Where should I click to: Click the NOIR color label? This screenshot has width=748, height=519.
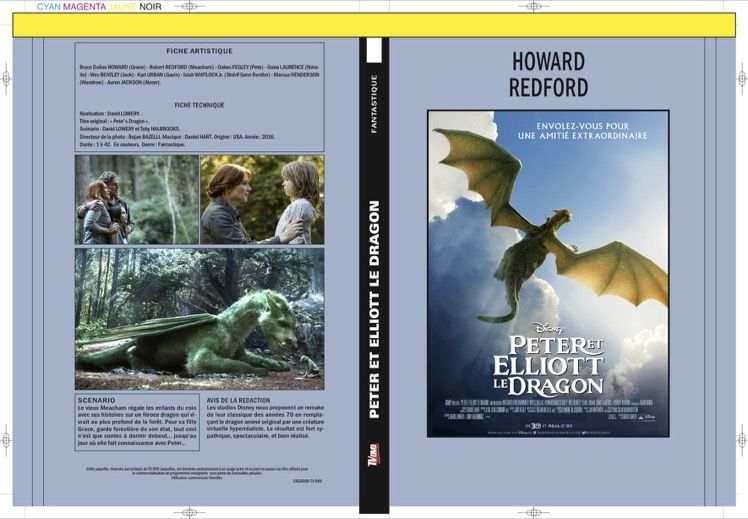[x=150, y=7]
